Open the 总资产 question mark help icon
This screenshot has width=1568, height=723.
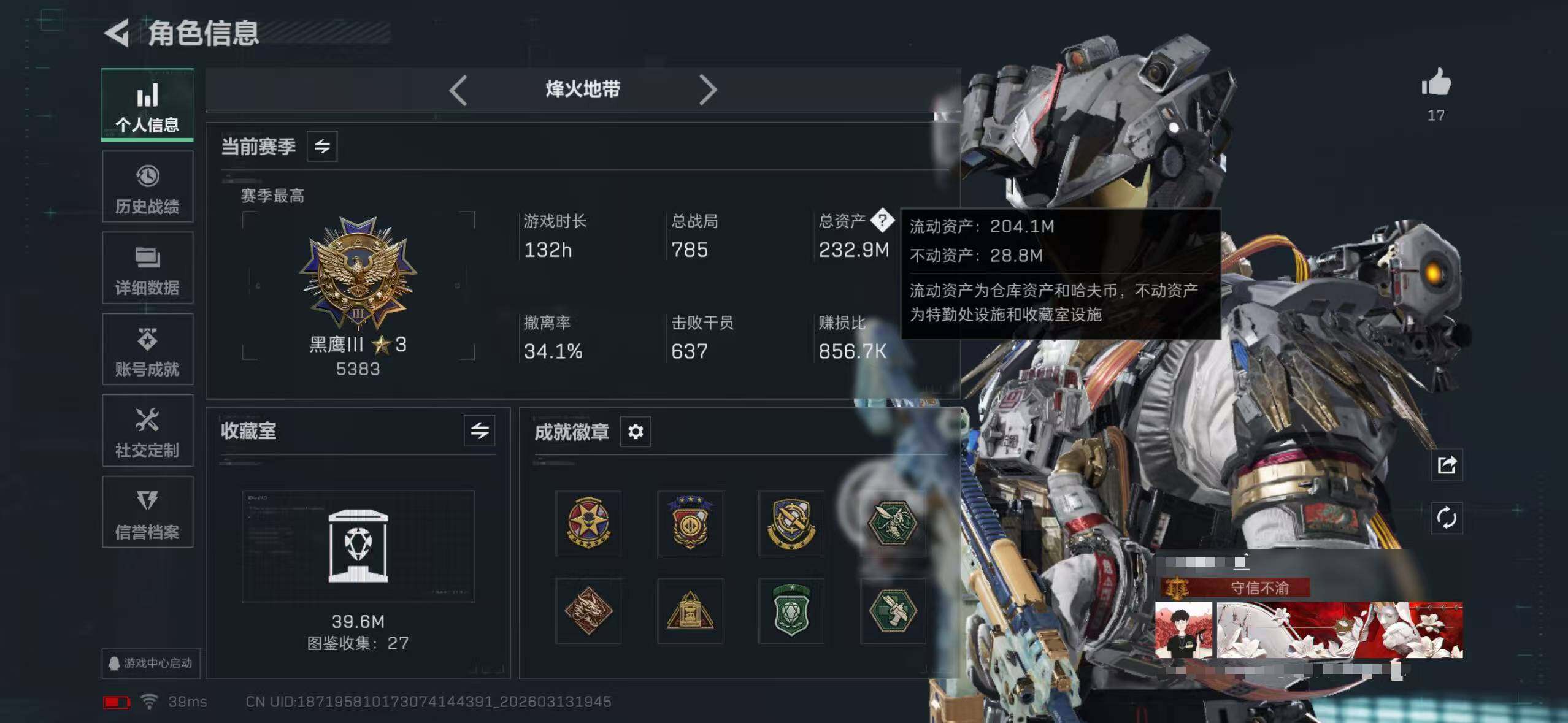[x=882, y=220]
